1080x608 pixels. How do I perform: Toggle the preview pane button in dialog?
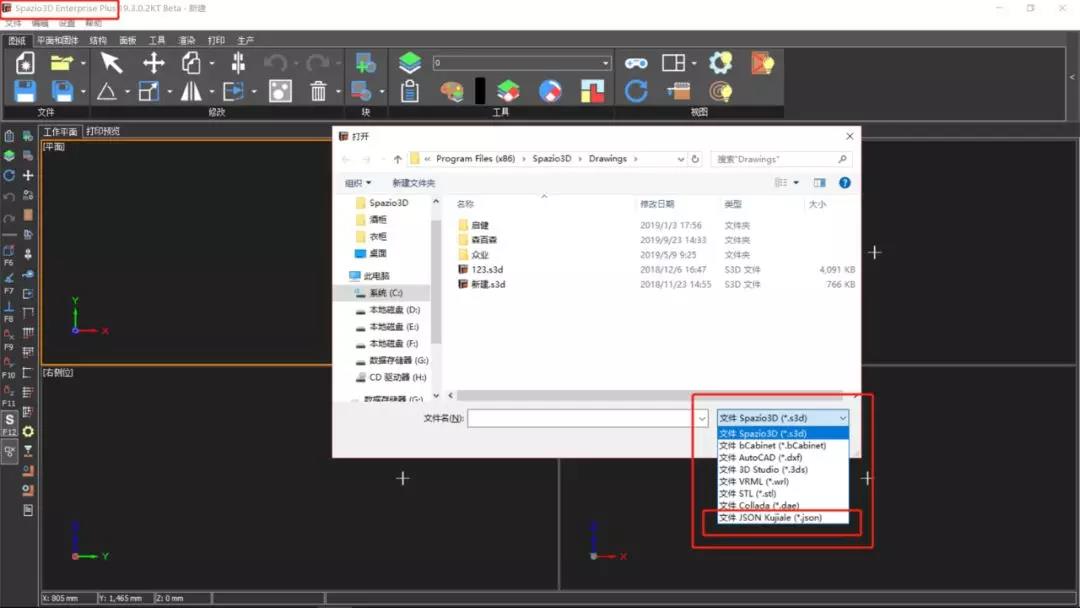[x=819, y=182]
